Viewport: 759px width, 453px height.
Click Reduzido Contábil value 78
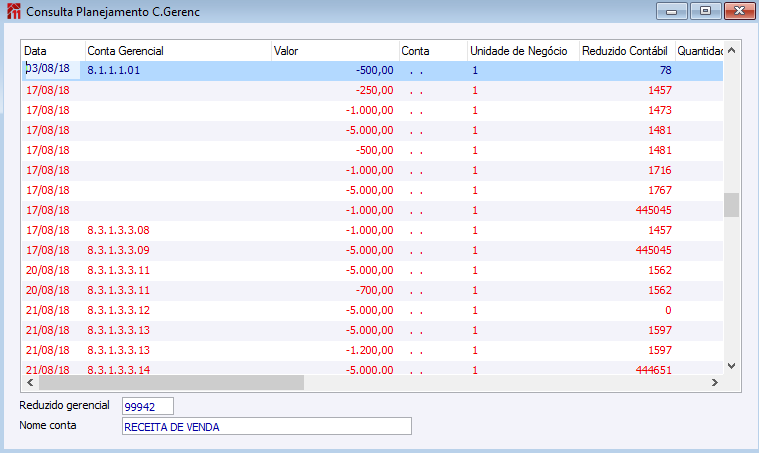(x=666, y=70)
